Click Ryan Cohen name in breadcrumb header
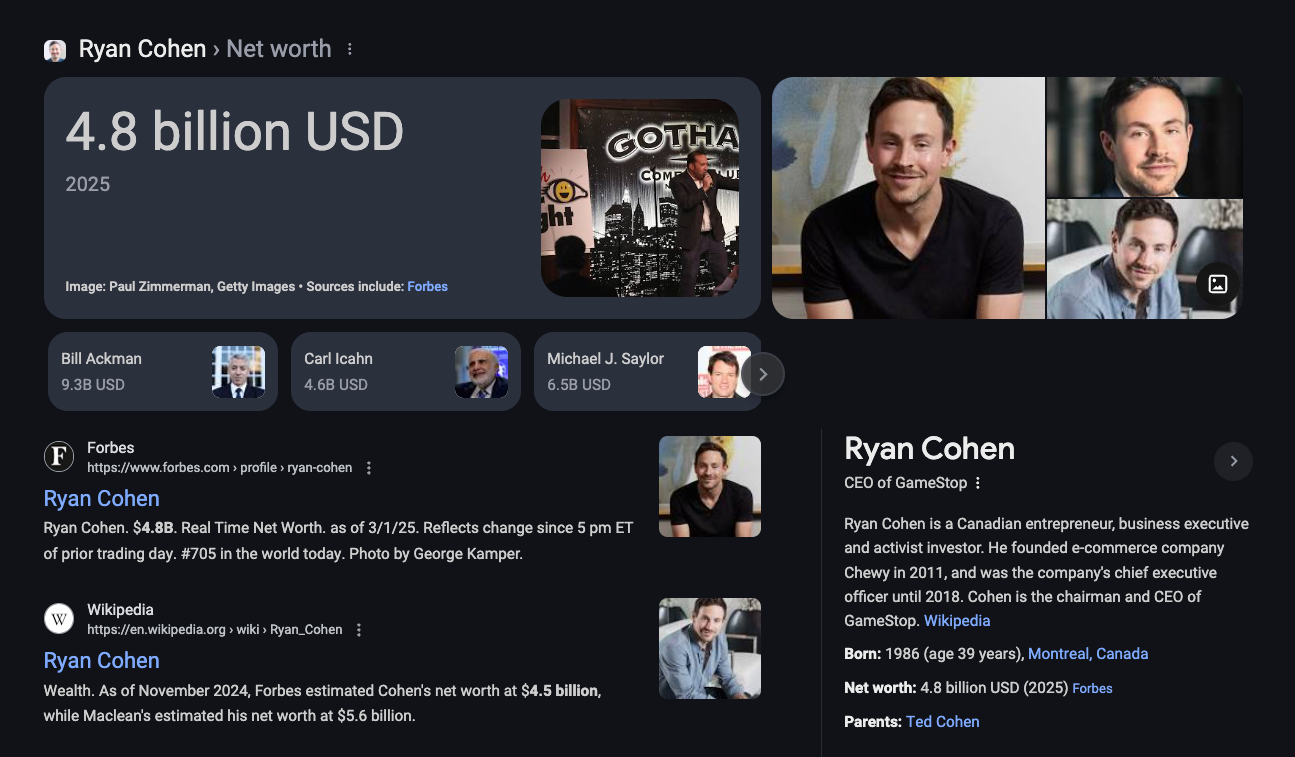Screen dimensions: 1295x757 142,49
